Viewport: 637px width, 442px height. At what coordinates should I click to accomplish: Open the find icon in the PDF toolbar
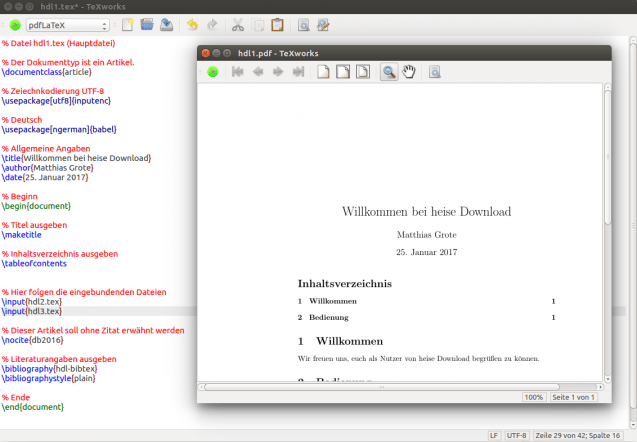click(x=435, y=72)
